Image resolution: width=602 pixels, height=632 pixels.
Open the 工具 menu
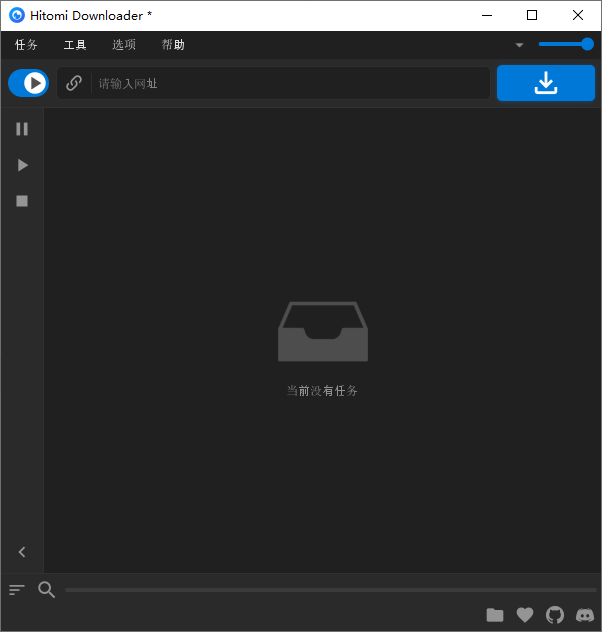point(75,45)
